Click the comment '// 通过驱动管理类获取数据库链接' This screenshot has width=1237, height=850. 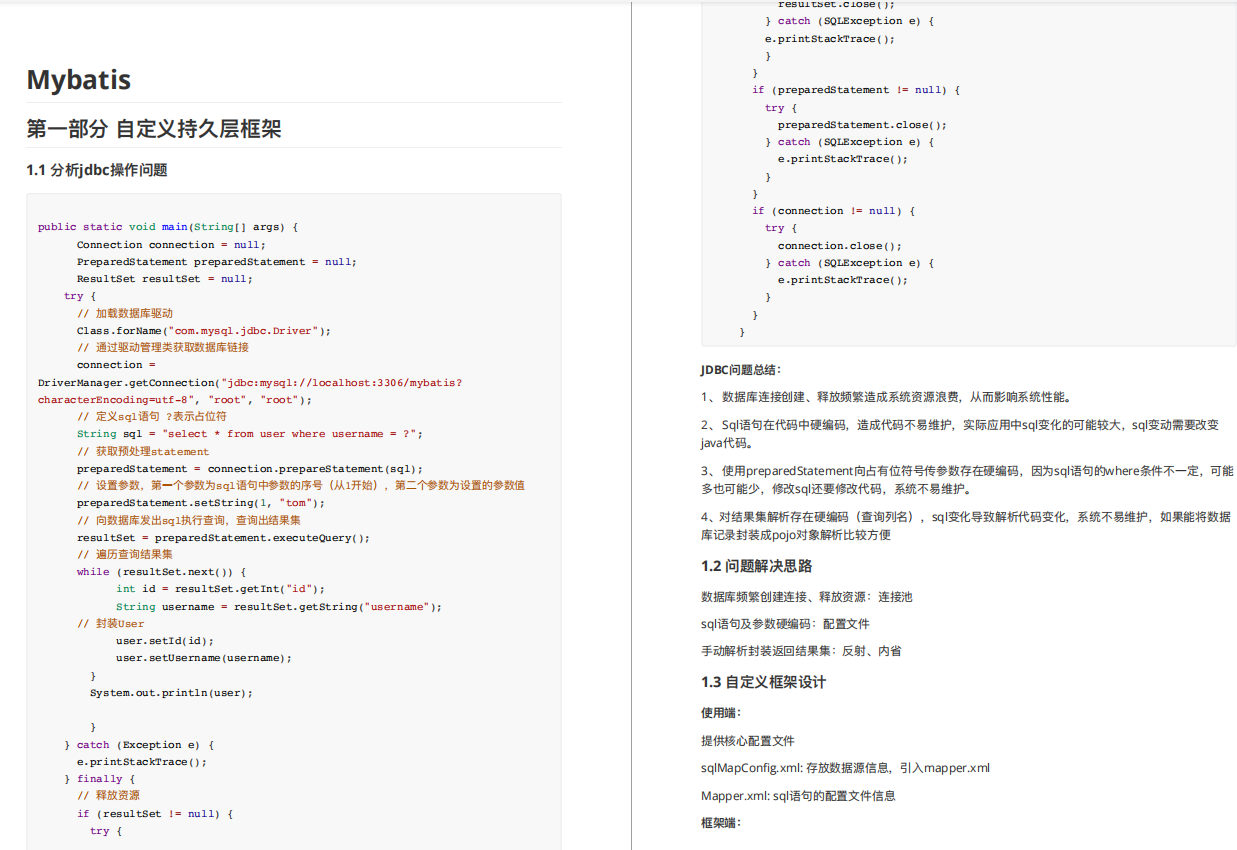(x=163, y=348)
